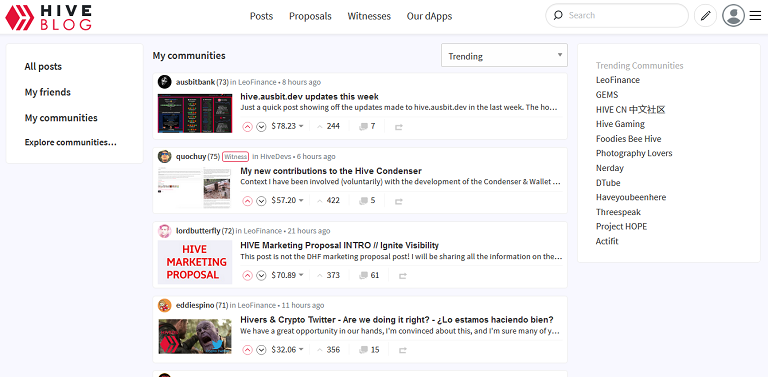Viewport: 768px width, 377px height.
Task: Open Explore communities link
Action: coord(71,142)
